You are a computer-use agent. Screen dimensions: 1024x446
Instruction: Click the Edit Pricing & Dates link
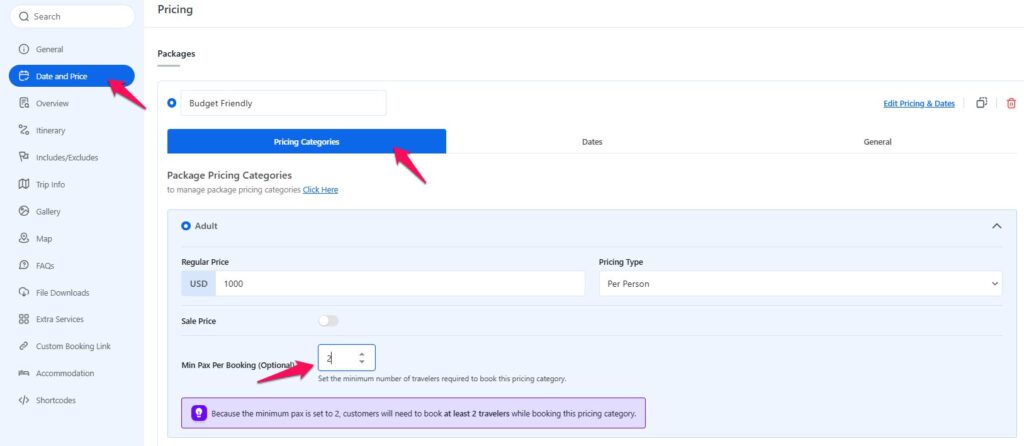tap(918, 103)
